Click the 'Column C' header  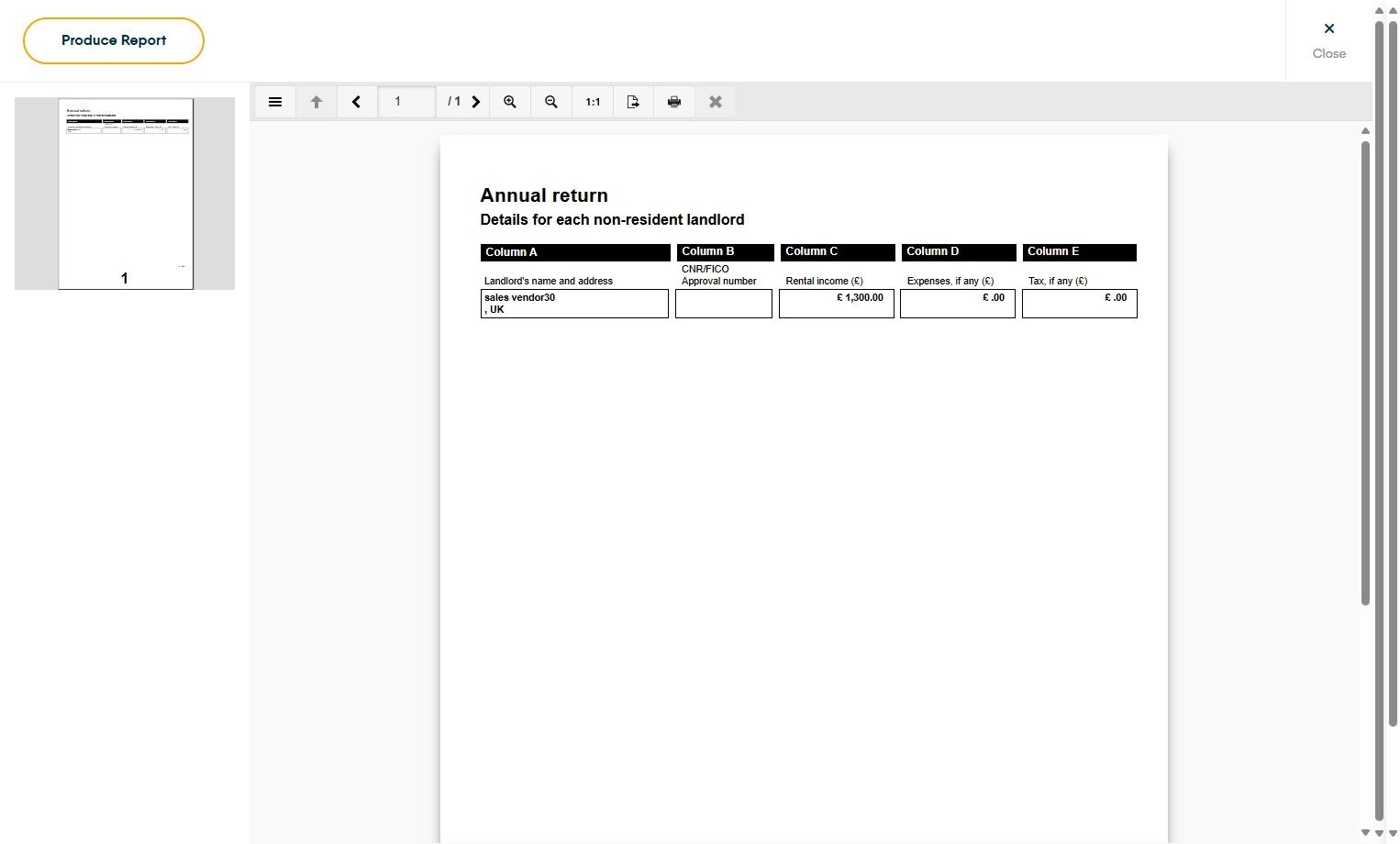(837, 252)
